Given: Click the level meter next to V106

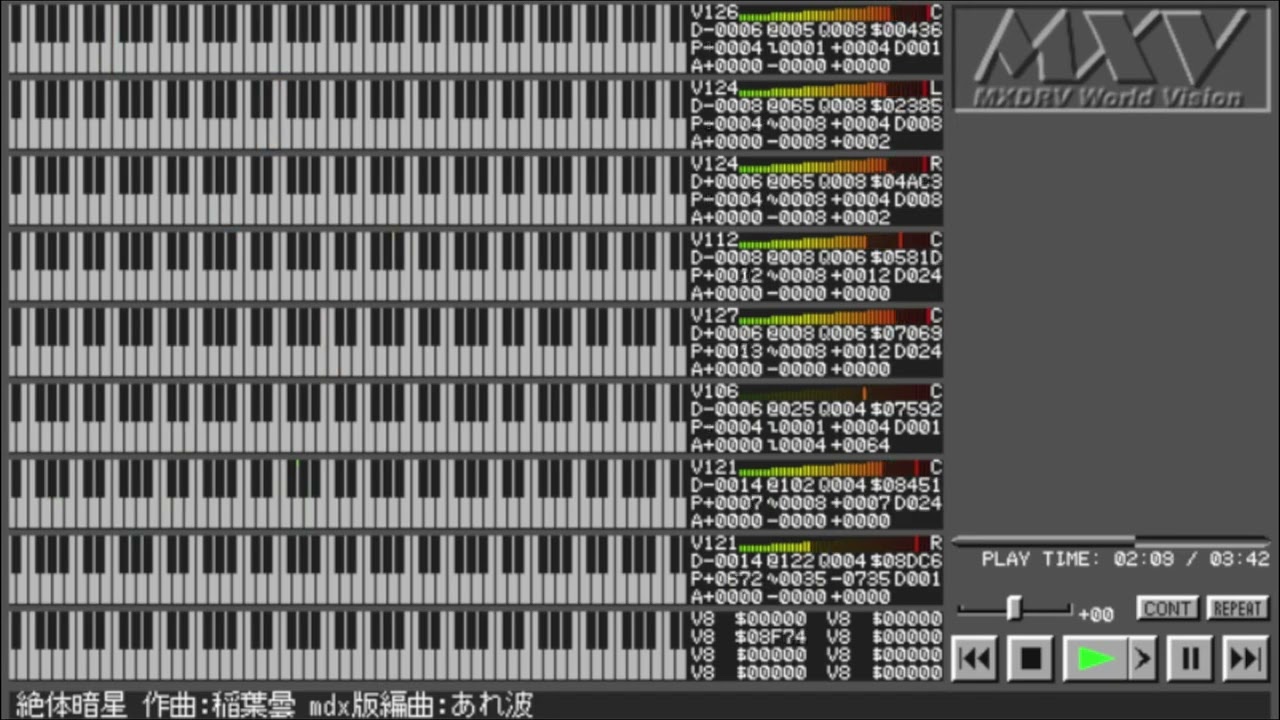Looking at the screenshot, I should pos(834,393).
